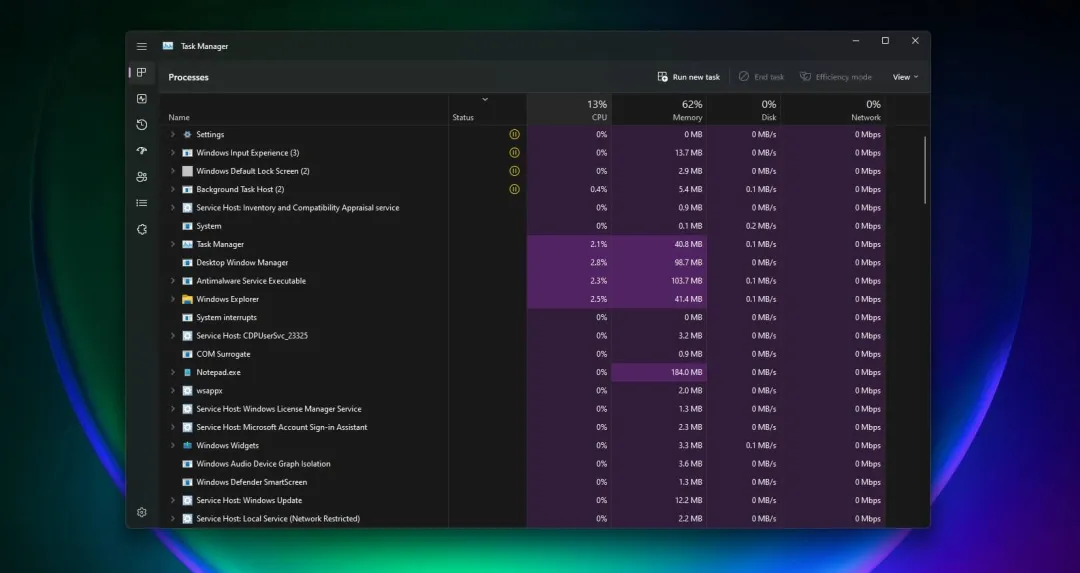Click Task Manager memory value 40.8 MB

[x=688, y=244]
